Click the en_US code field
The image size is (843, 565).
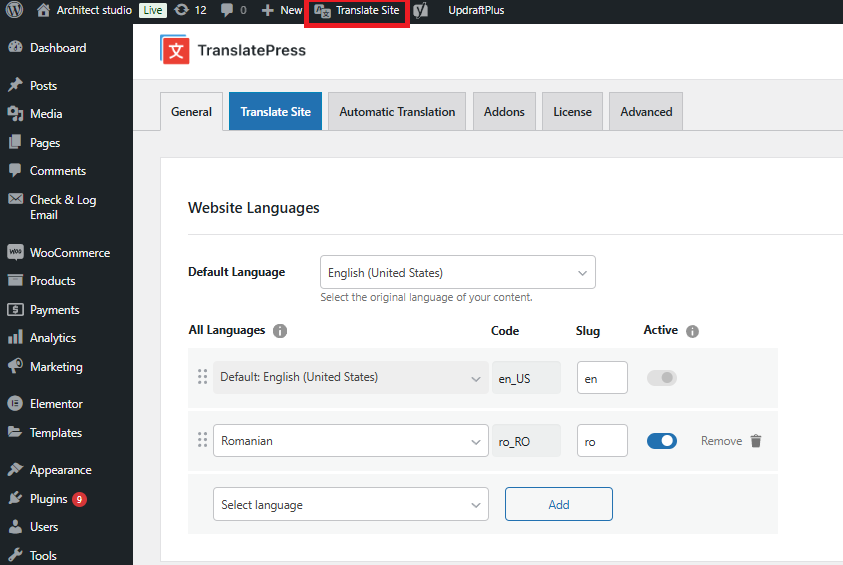click(x=526, y=378)
